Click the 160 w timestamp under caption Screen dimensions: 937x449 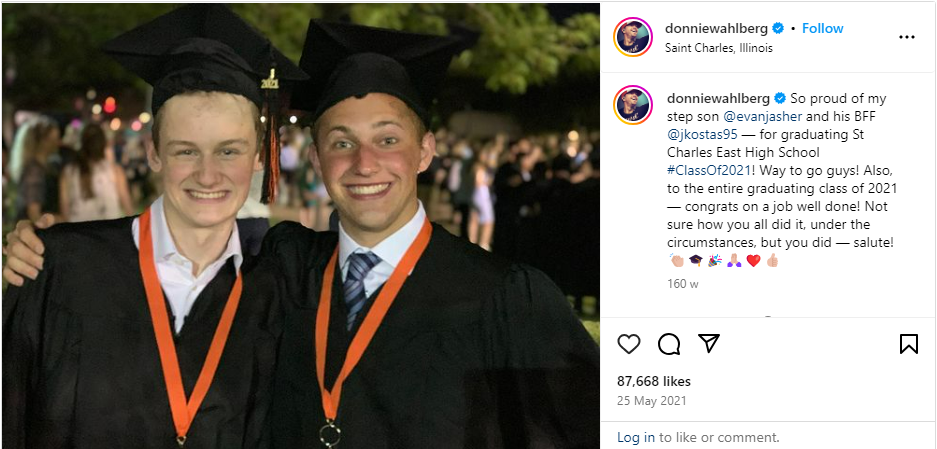click(x=683, y=283)
